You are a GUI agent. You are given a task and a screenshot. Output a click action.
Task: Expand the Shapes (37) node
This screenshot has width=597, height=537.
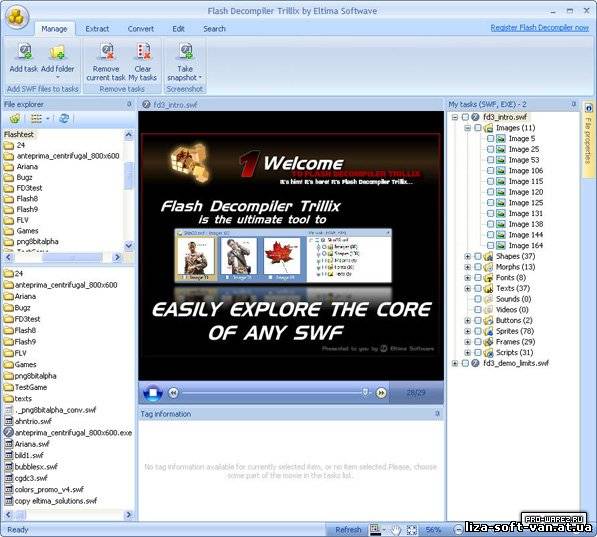point(468,256)
